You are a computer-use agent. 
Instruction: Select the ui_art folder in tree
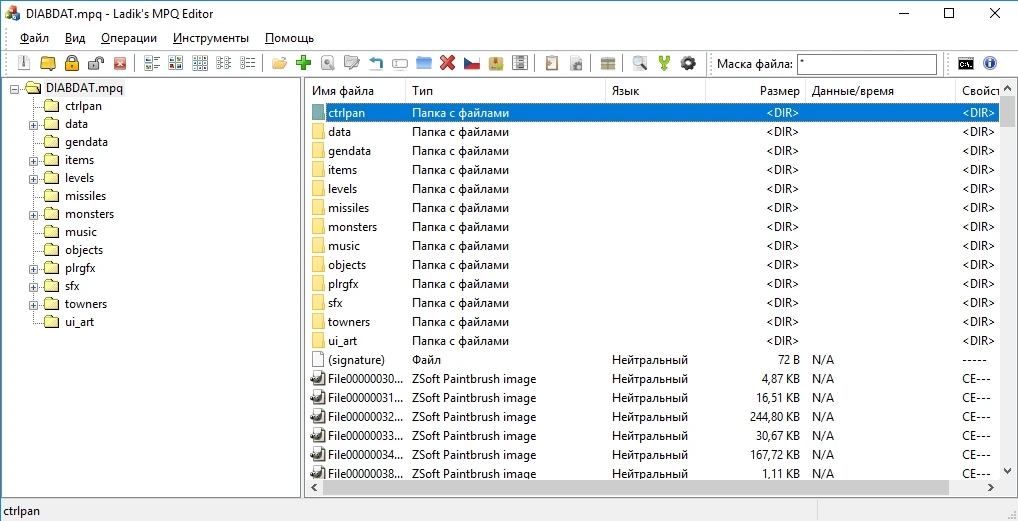(79, 322)
